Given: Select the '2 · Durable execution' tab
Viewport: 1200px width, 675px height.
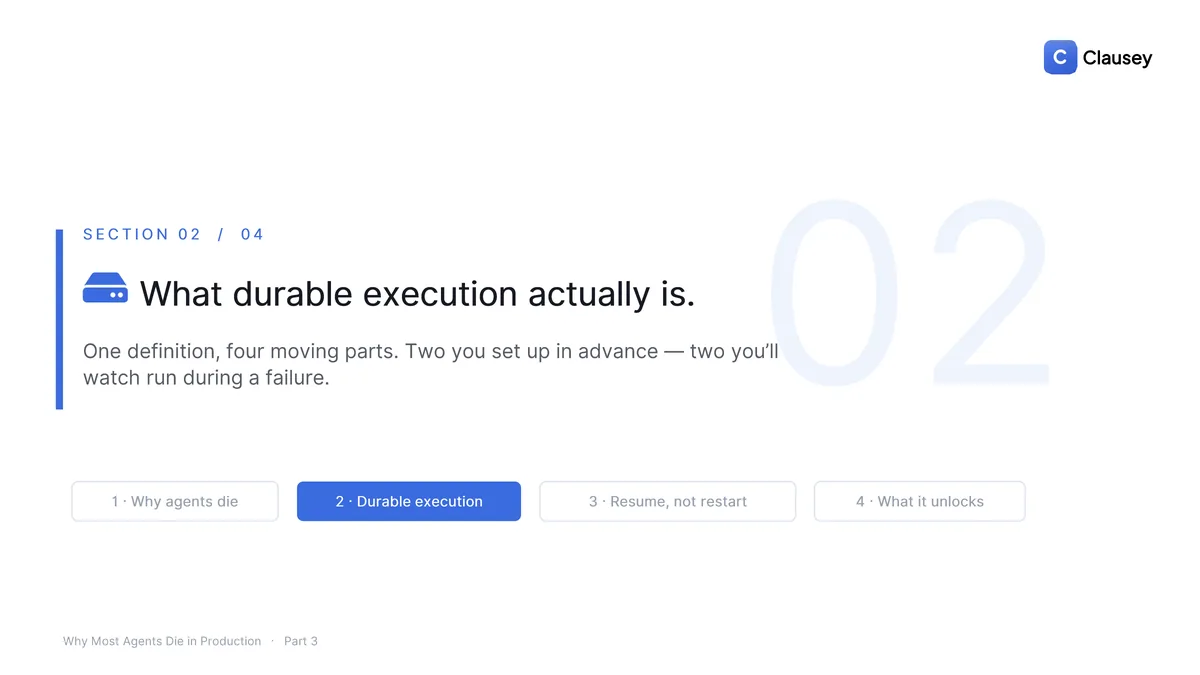Looking at the screenshot, I should 409,501.
